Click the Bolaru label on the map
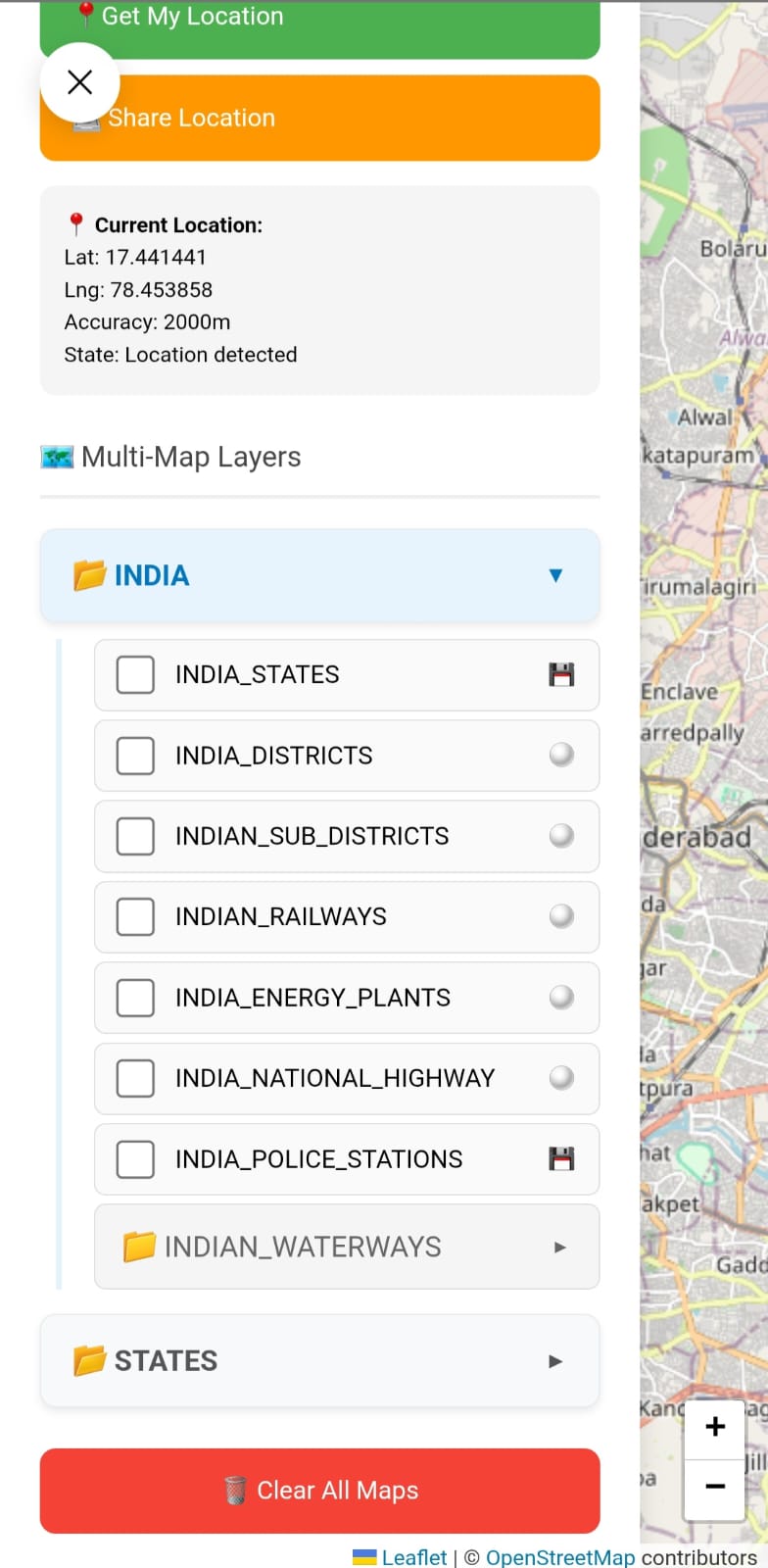768x1568 pixels. (x=733, y=248)
